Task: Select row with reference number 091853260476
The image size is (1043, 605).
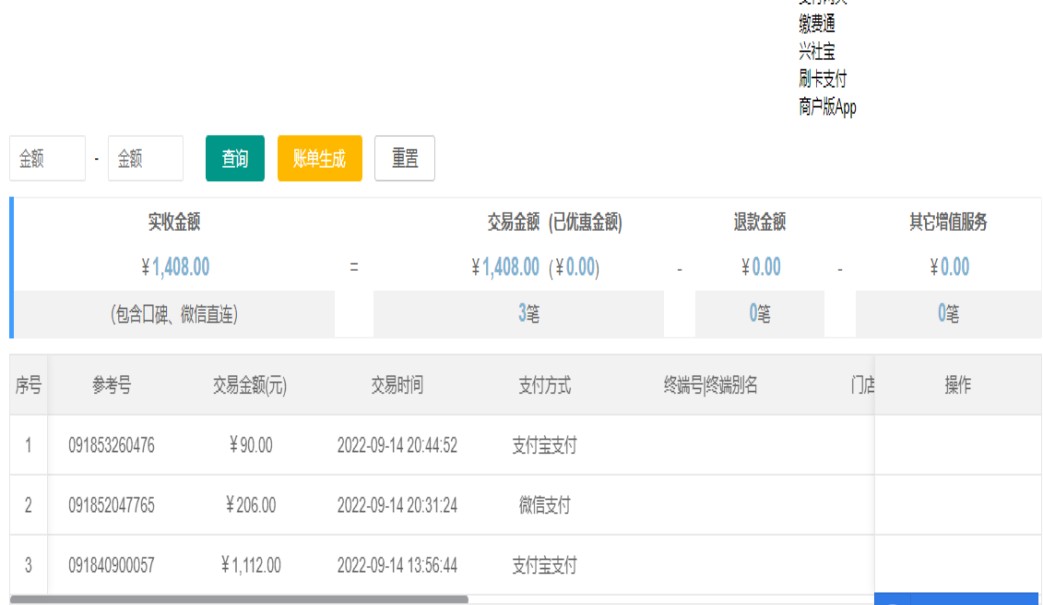Action: (x=111, y=446)
